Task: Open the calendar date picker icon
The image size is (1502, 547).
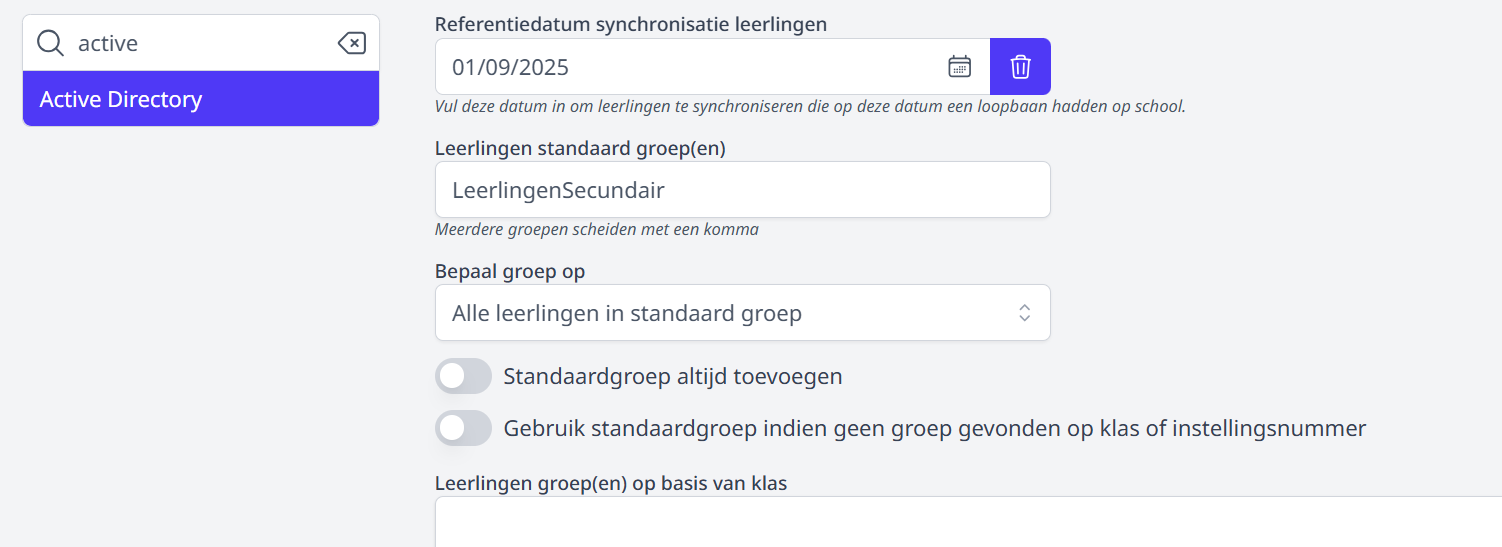Action: pos(959,67)
